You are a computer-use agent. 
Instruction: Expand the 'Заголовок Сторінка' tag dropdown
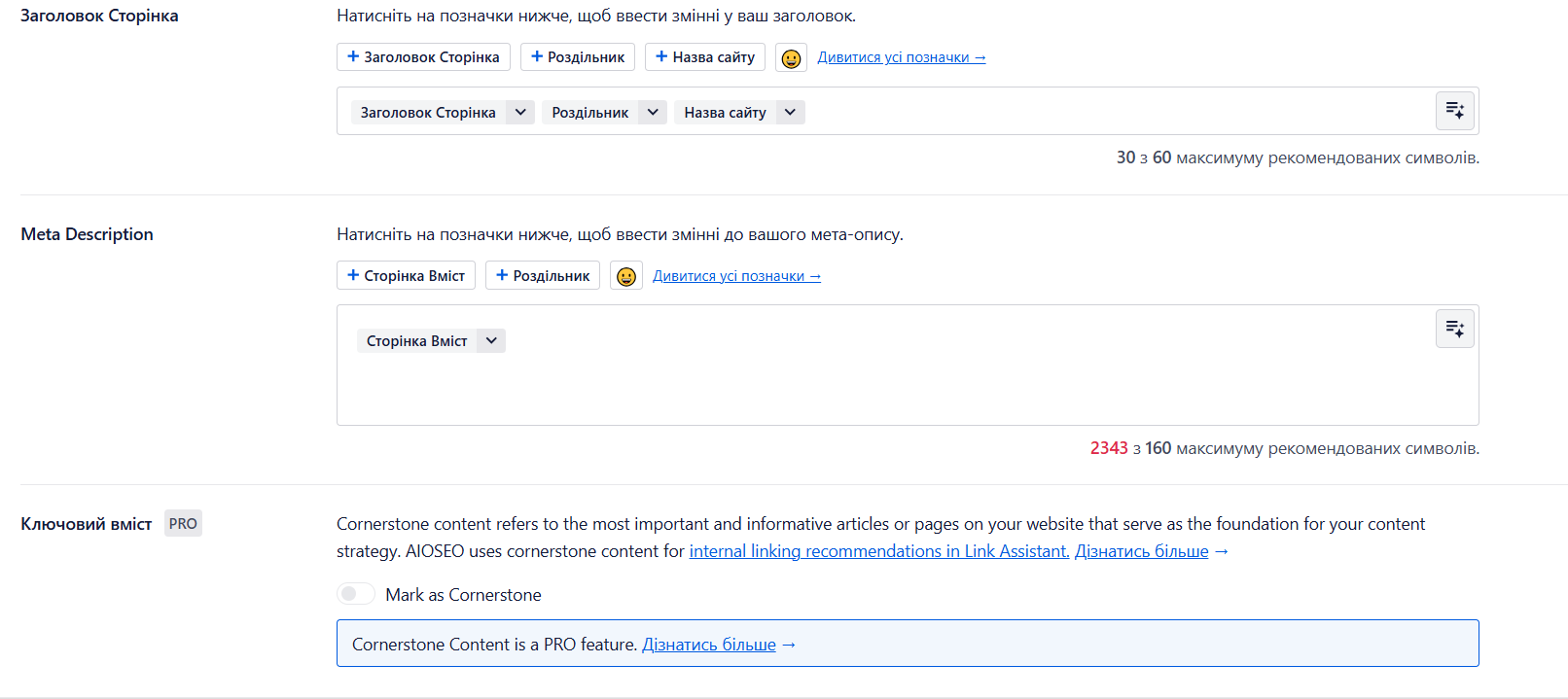pos(520,113)
